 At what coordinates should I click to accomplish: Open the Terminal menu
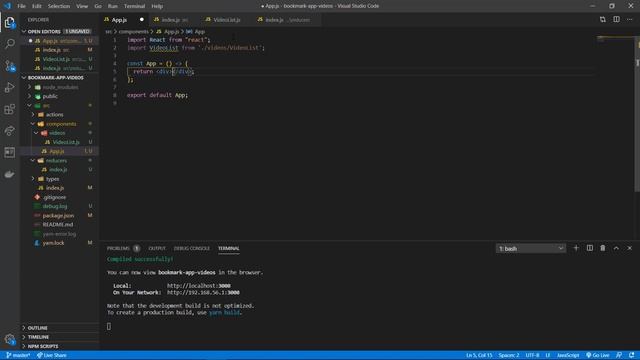[134, 6]
